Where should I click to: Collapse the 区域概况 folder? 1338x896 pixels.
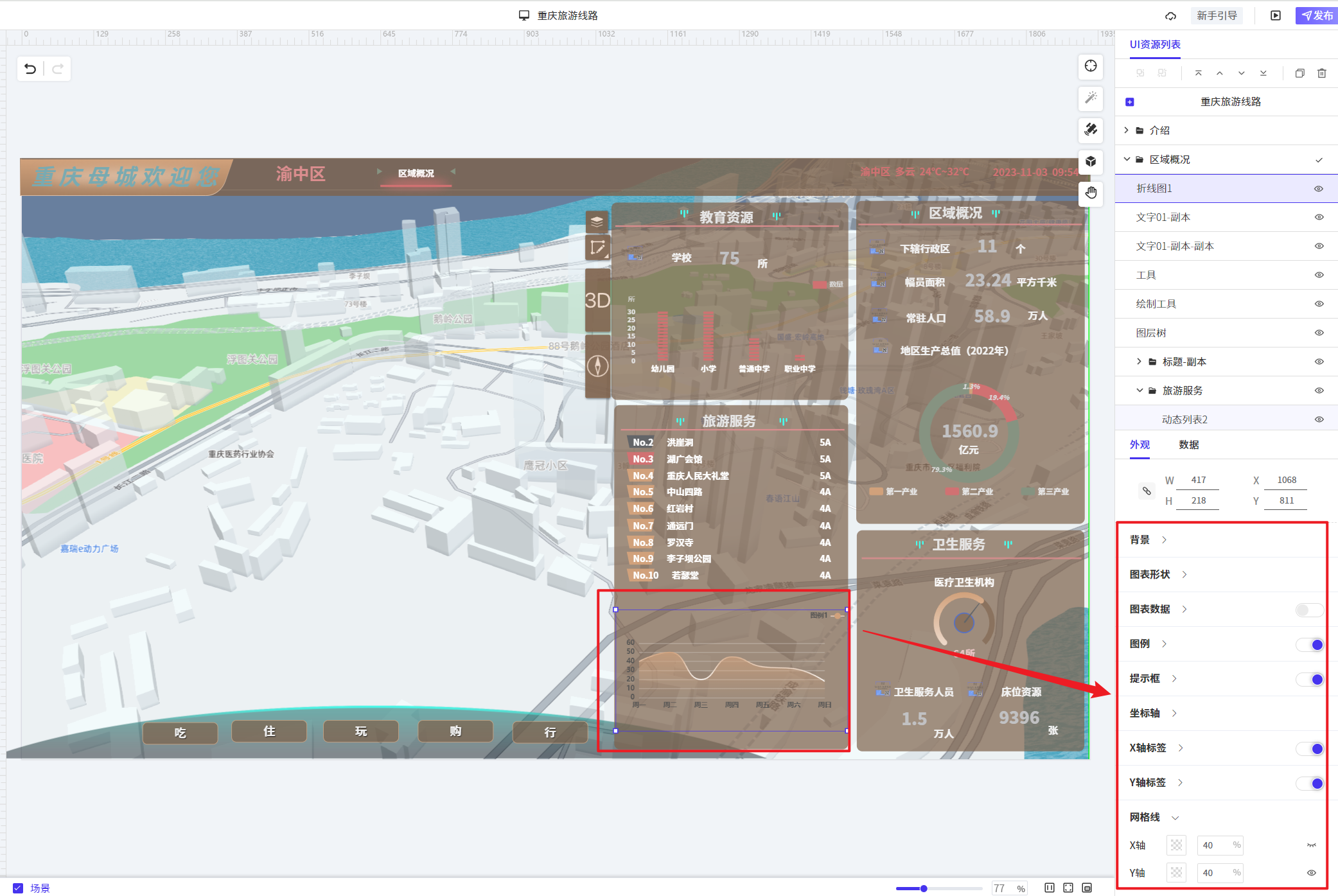point(1126,159)
